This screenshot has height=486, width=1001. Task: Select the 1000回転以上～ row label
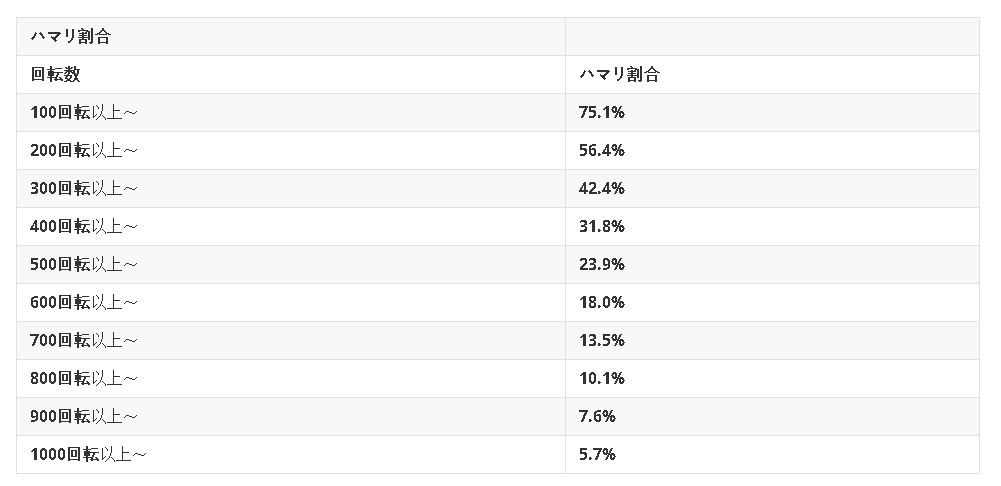[88, 455]
